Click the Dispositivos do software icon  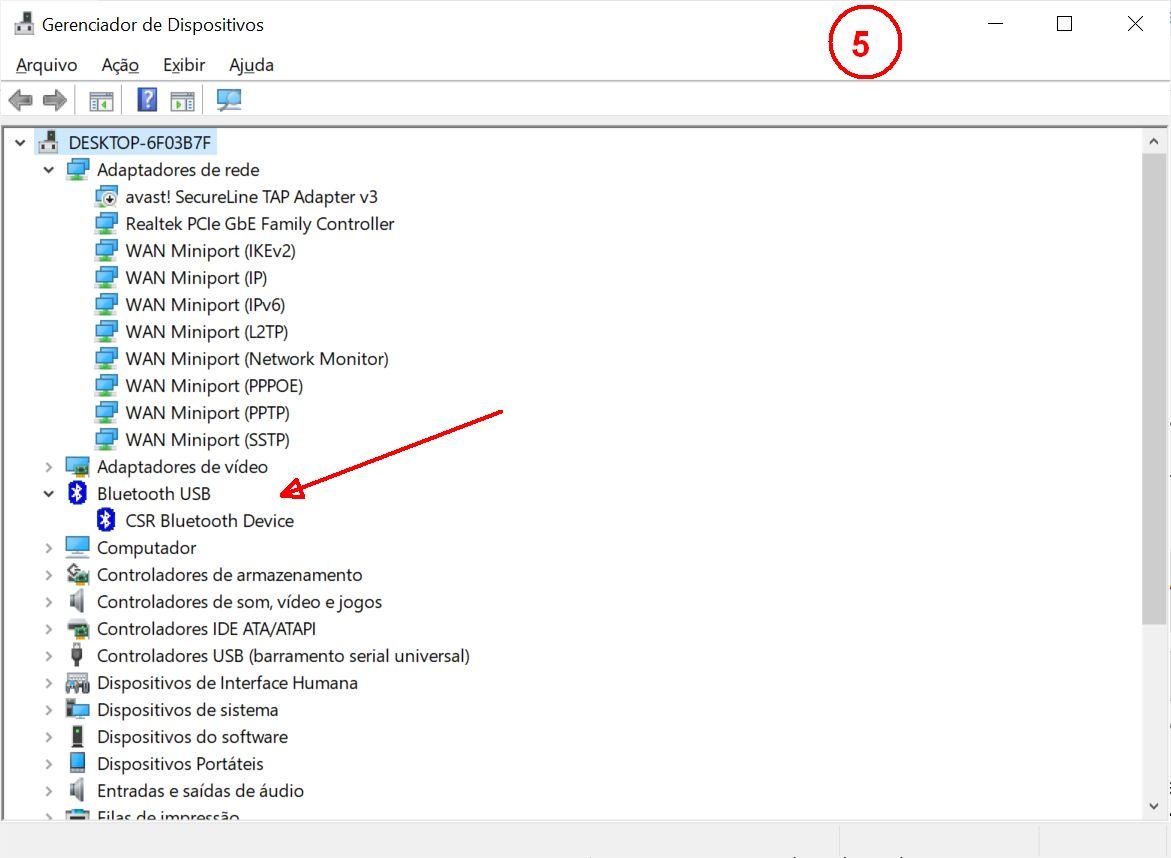(77, 736)
